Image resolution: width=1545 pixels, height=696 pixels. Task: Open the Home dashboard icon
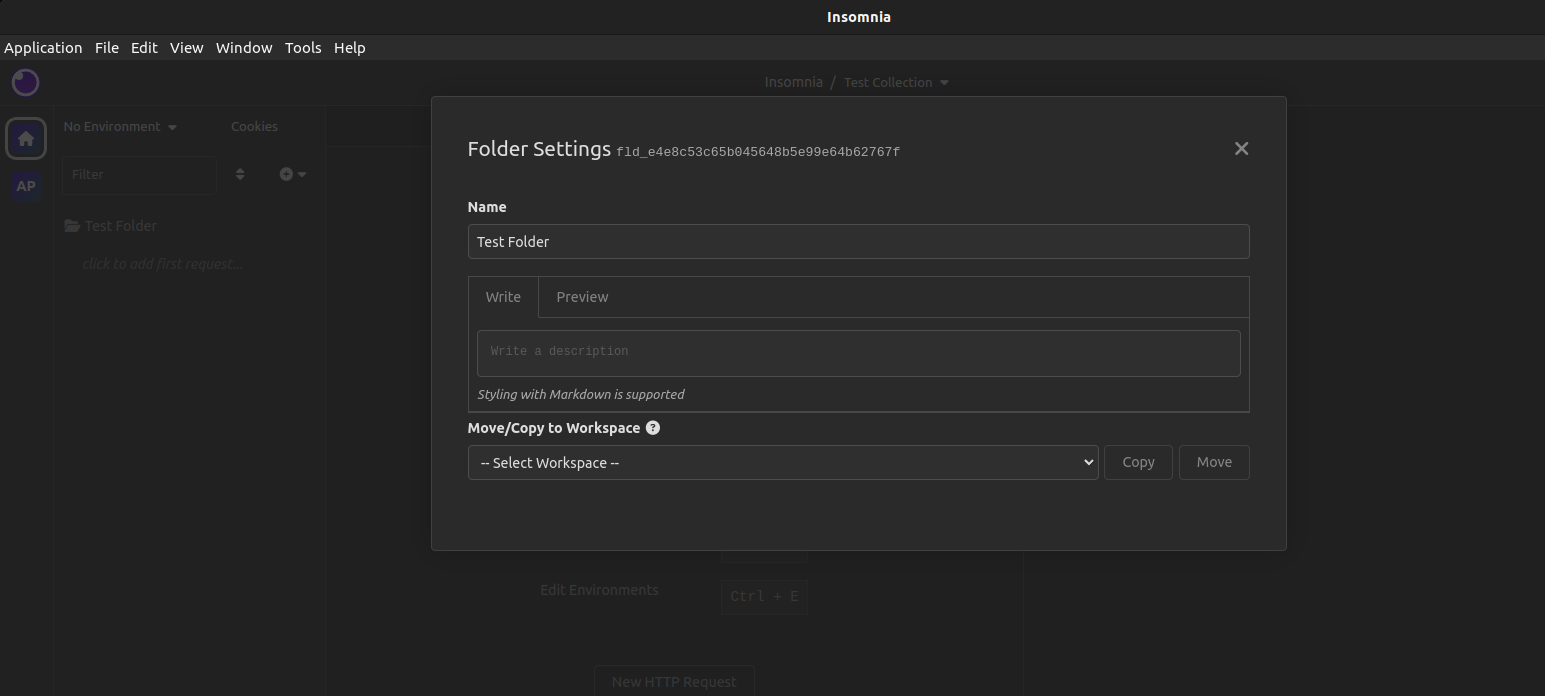pos(26,138)
